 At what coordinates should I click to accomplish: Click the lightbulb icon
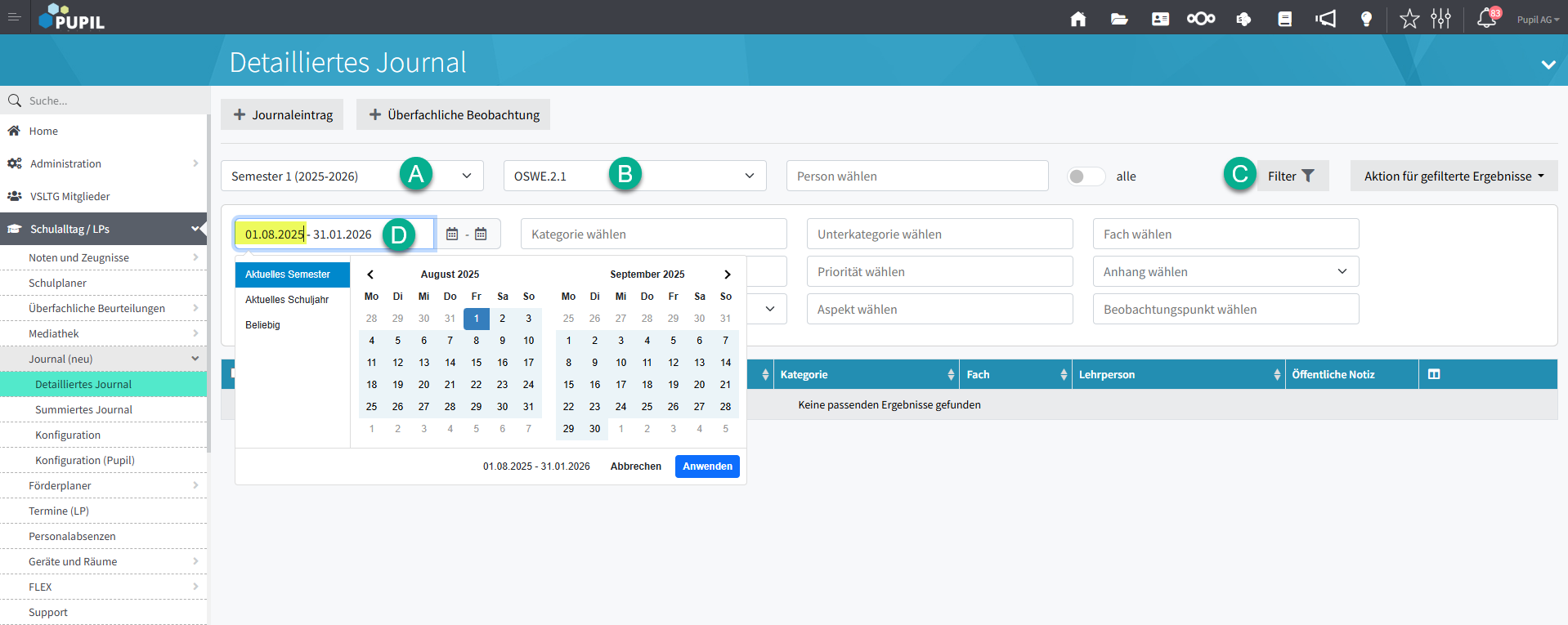pos(1366,19)
